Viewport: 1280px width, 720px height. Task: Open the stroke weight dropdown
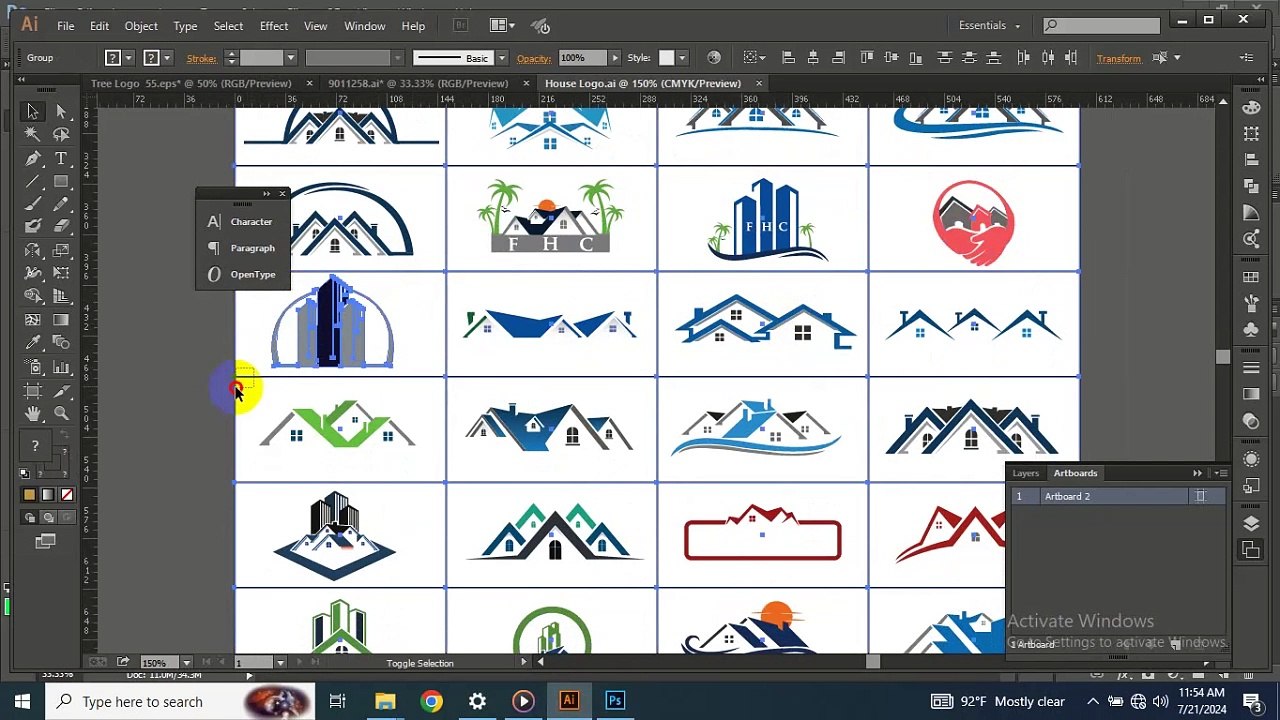290,58
